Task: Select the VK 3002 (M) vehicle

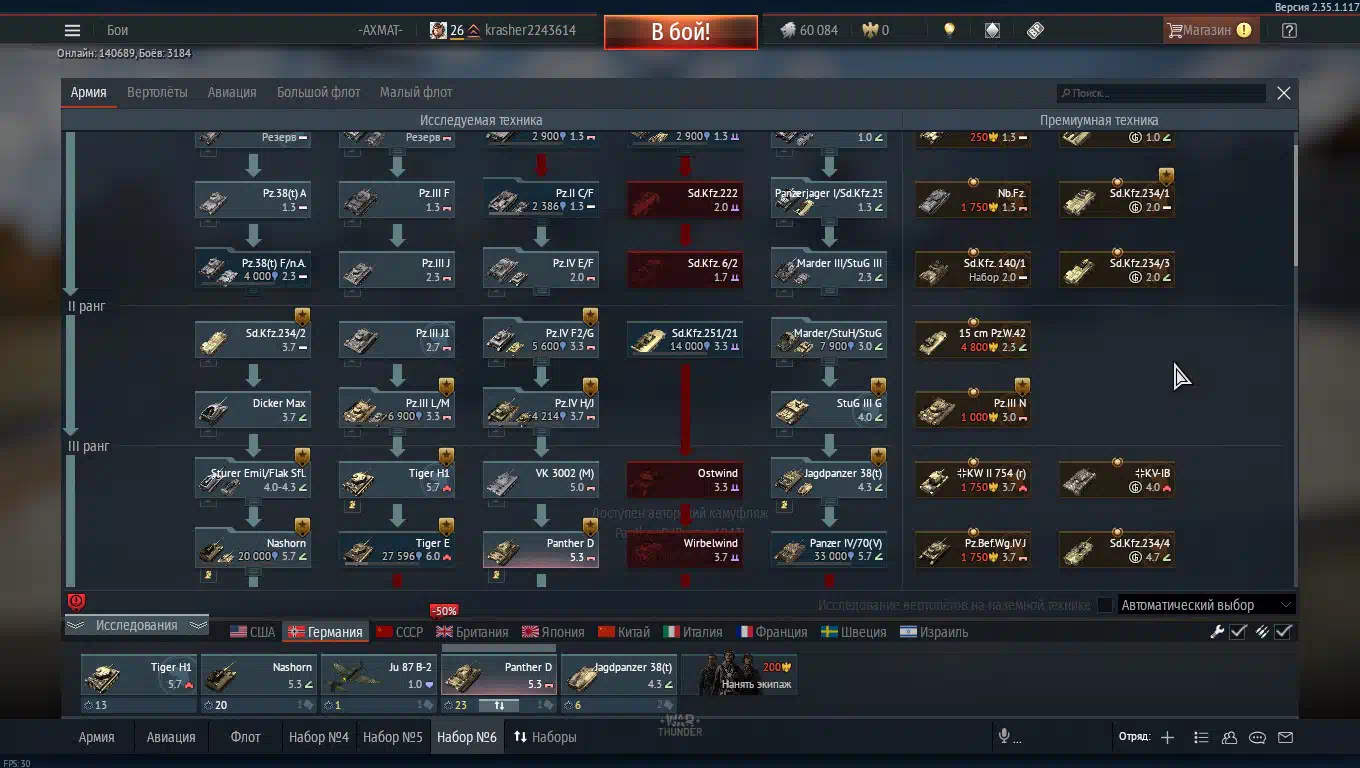Action: [x=541, y=479]
